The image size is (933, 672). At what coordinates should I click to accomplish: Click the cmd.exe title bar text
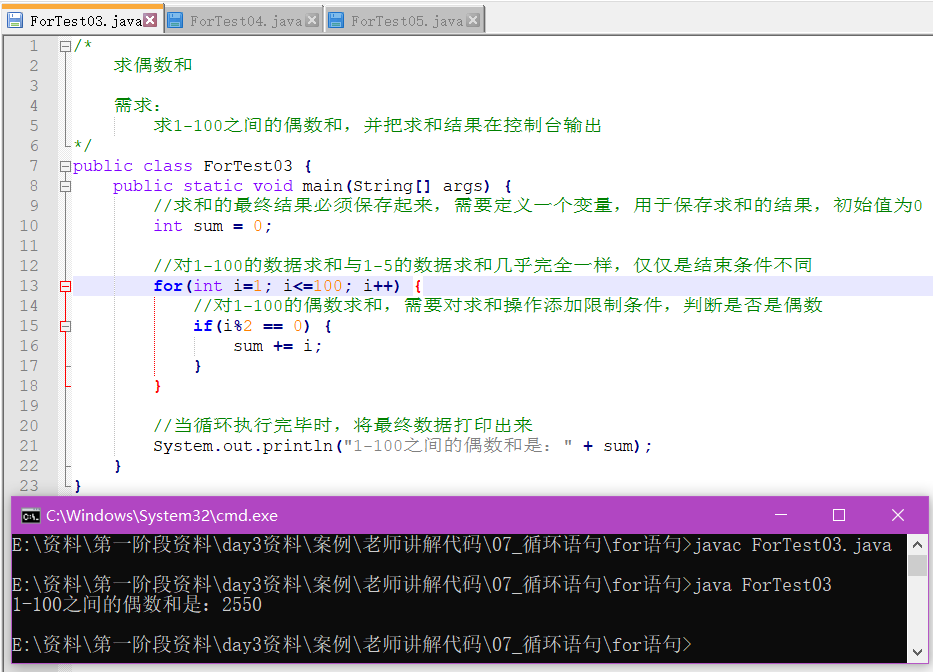coord(162,515)
